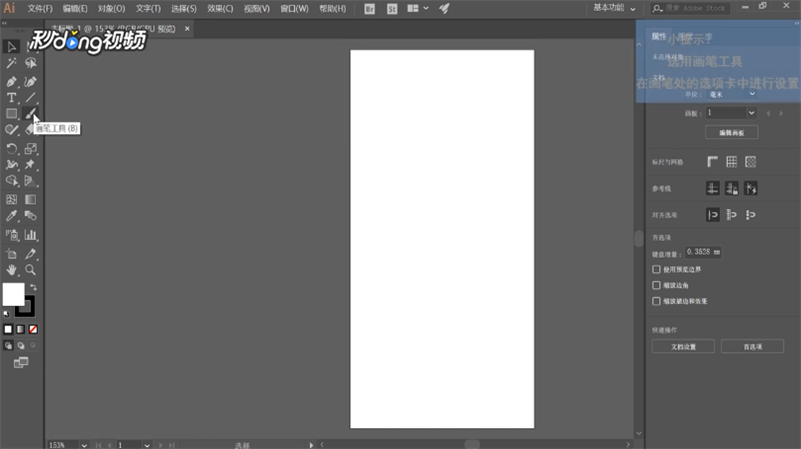
Task: Toggle snap to point option
Action: tap(713, 215)
